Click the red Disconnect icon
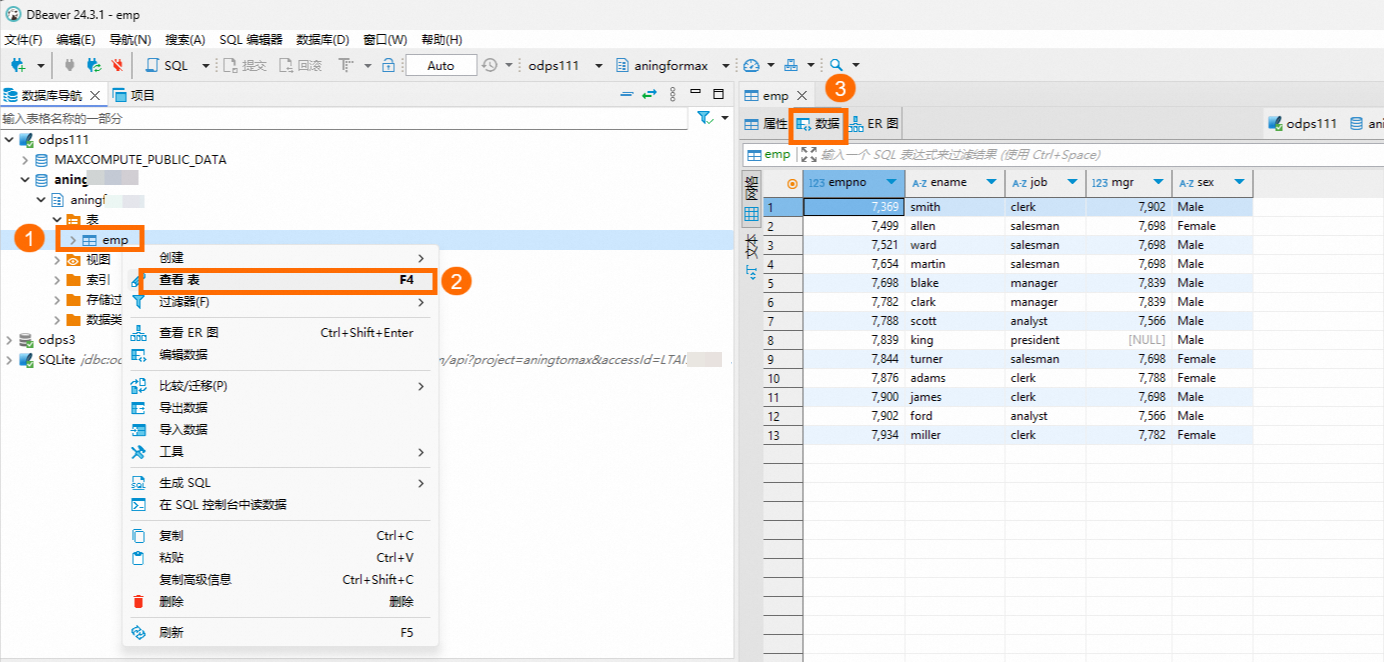Viewport: 1384px width, 662px height. tap(118, 65)
